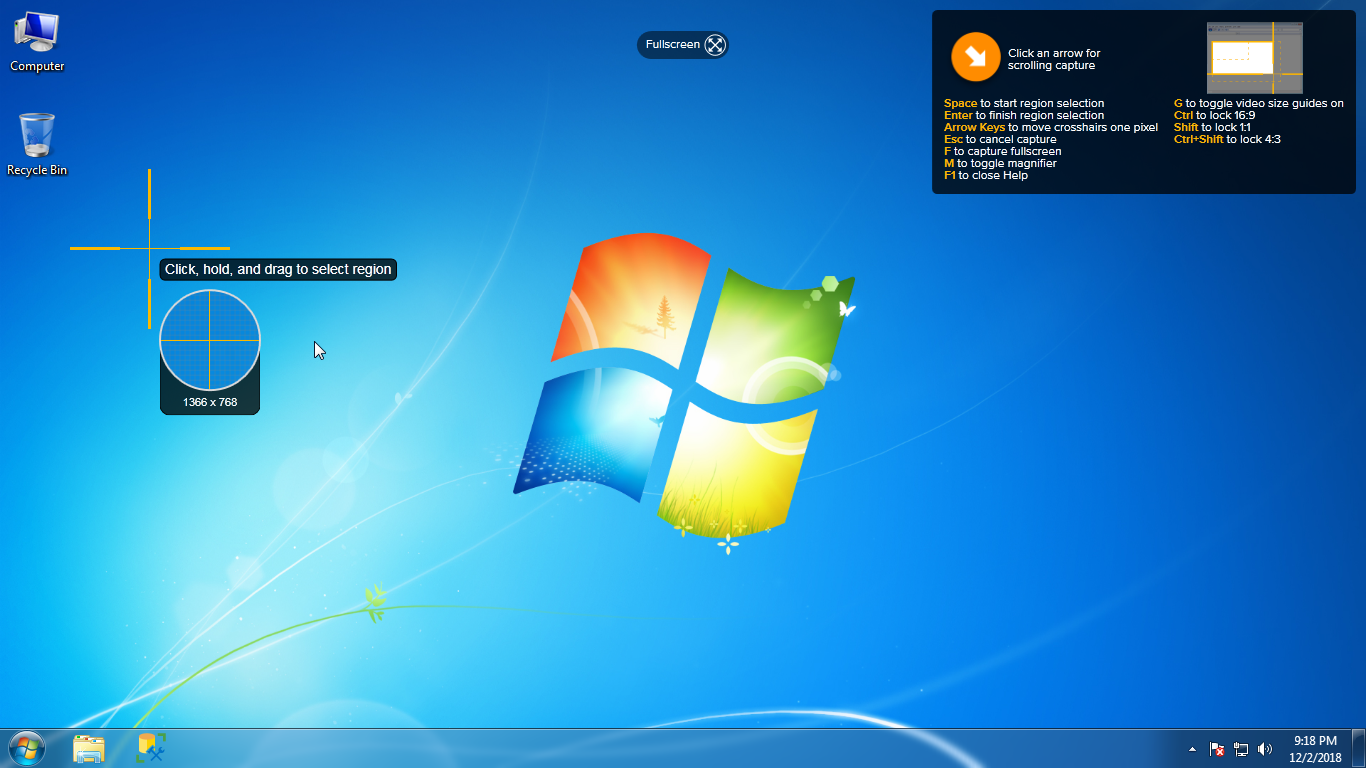Click the Show Desktop strip at taskbar end

pyautogui.click(x=1359, y=749)
